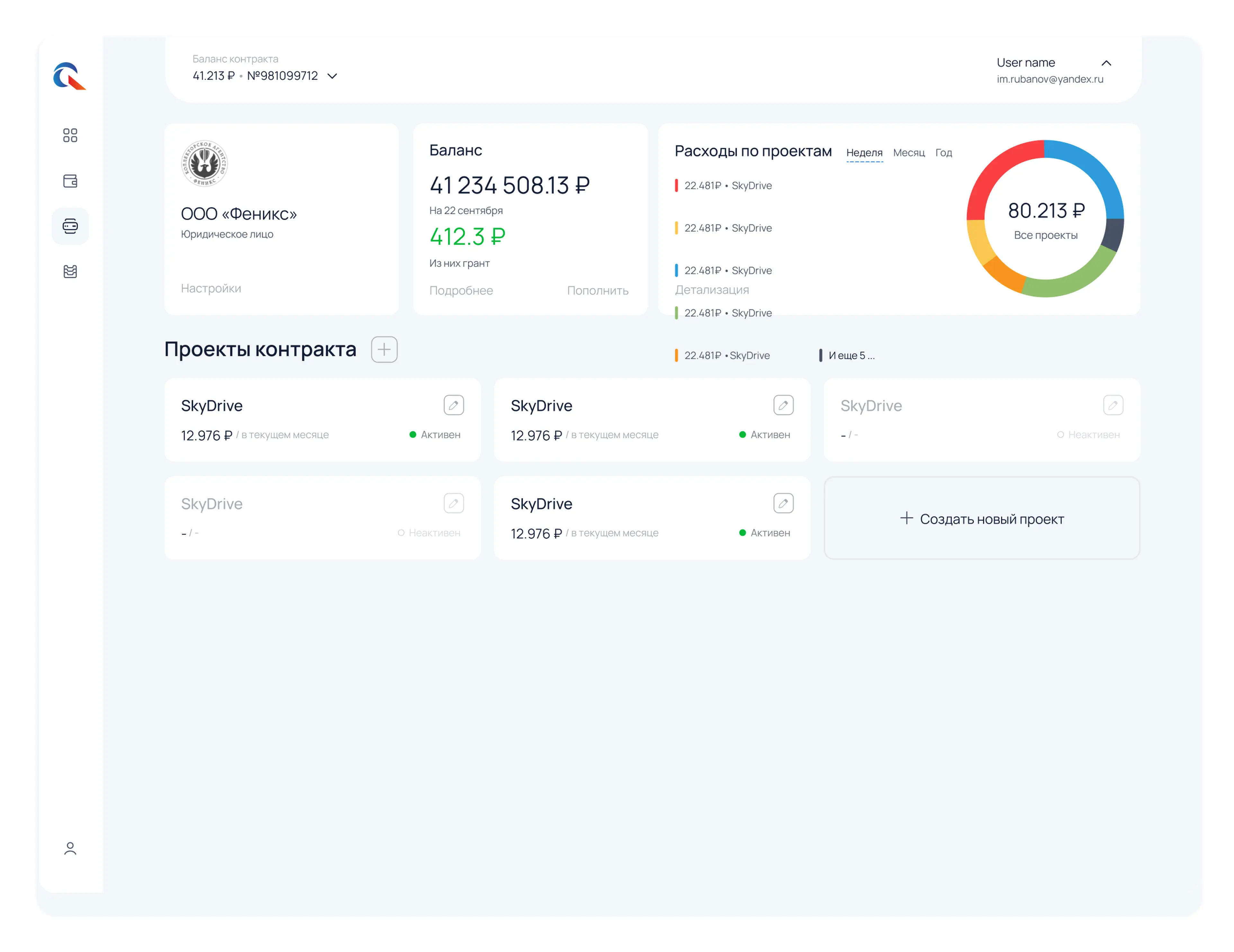Open the wallet icon in sidebar
1234x952 pixels.
pyautogui.click(x=70, y=181)
